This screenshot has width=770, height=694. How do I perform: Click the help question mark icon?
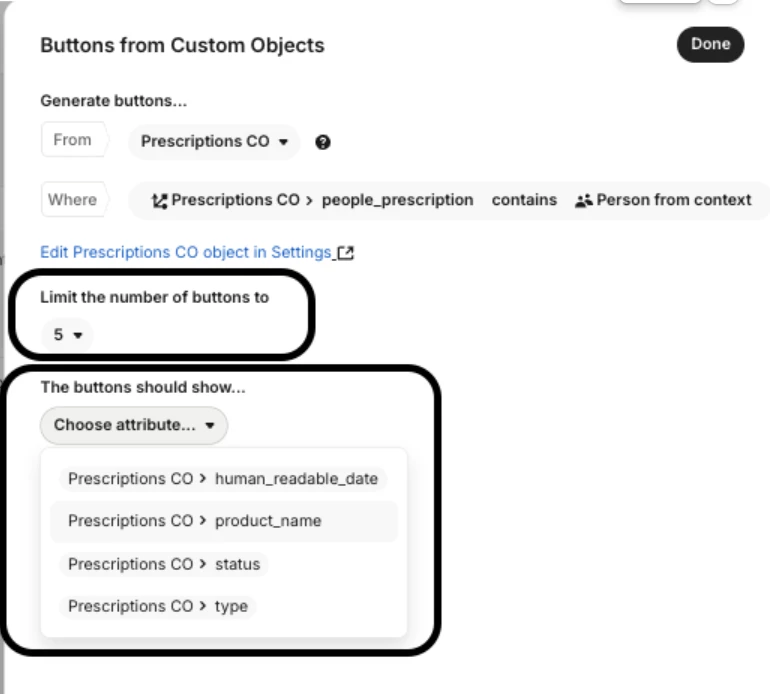coord(322,142)
